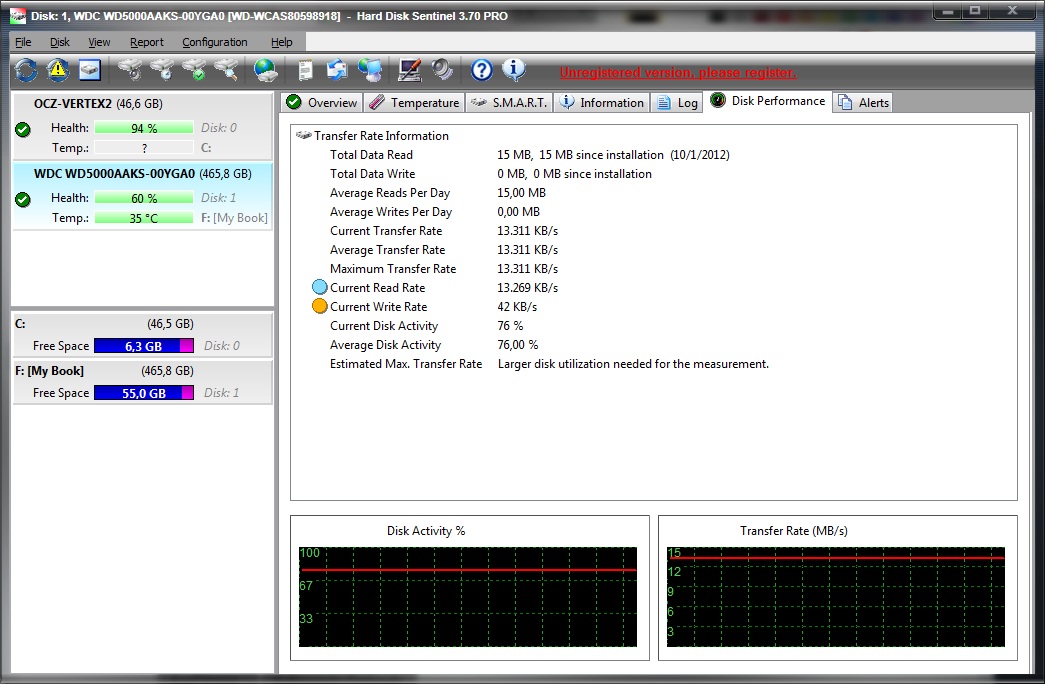Click the disk with clock toolbar icon
The image size is (1045, 684).
163,70
